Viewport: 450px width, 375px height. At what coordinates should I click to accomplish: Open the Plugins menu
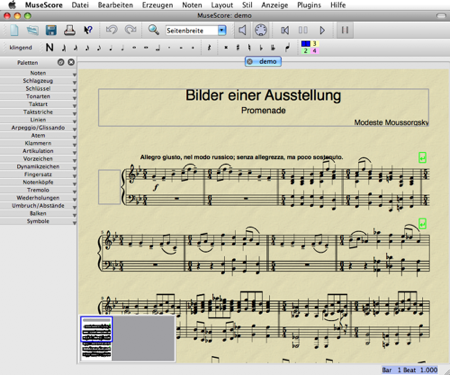pyautogui.click(x=309, y=5)
